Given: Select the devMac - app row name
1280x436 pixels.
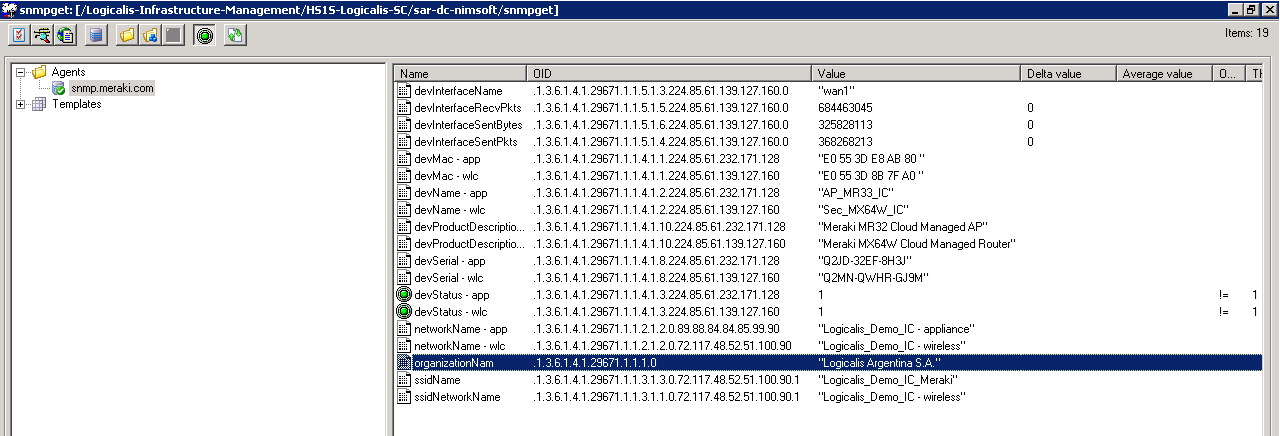Looking at the screenshot, I should (447, 159).
